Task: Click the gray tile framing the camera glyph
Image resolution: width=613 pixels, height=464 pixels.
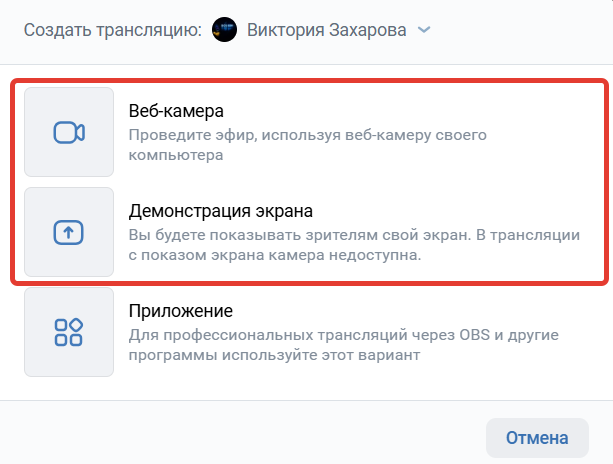Action: 69,132
